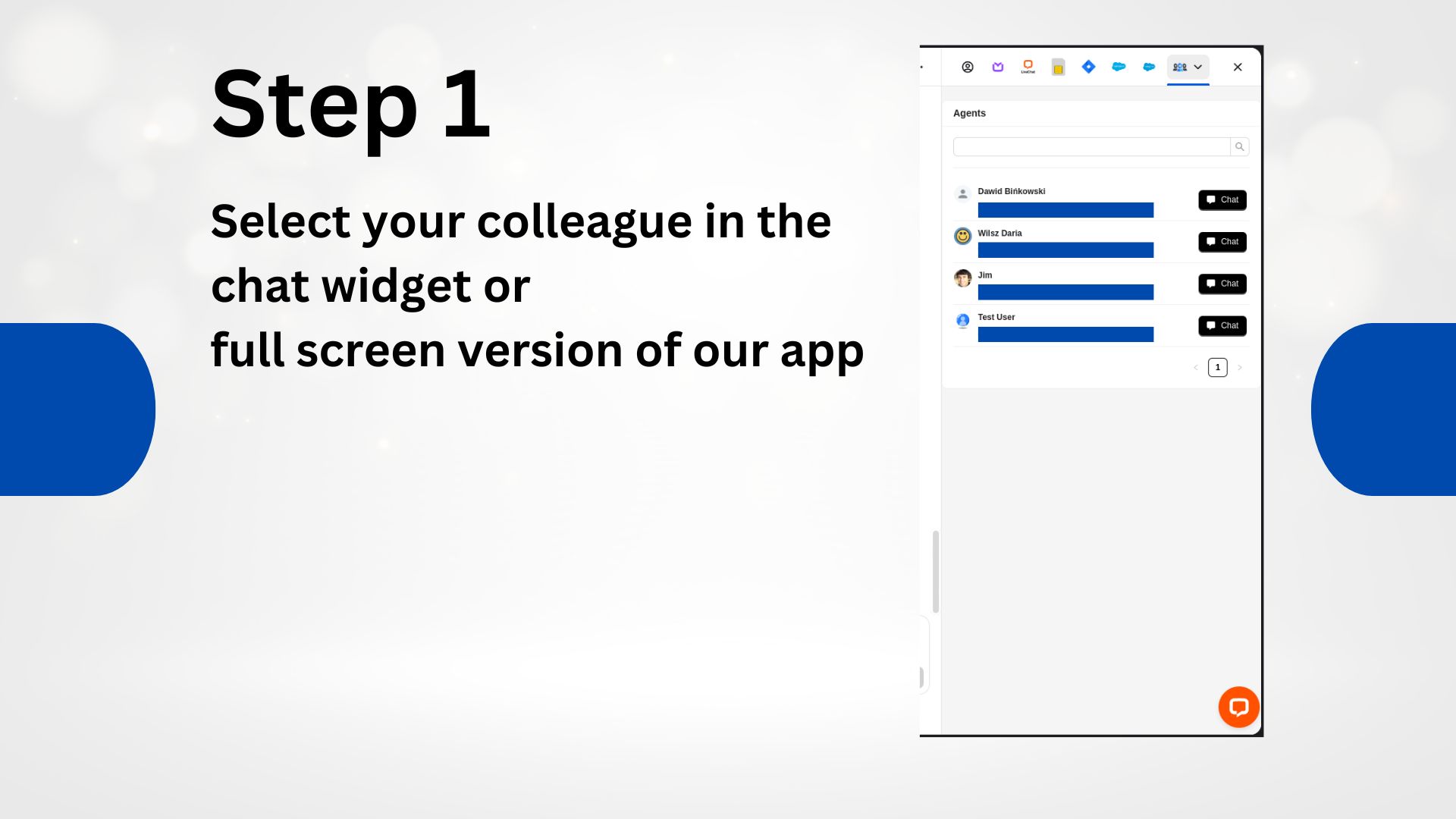This screenshot has height=819, width=1456.
Task: Click the orange chat widget button
Action: [x=1239, y=707]
